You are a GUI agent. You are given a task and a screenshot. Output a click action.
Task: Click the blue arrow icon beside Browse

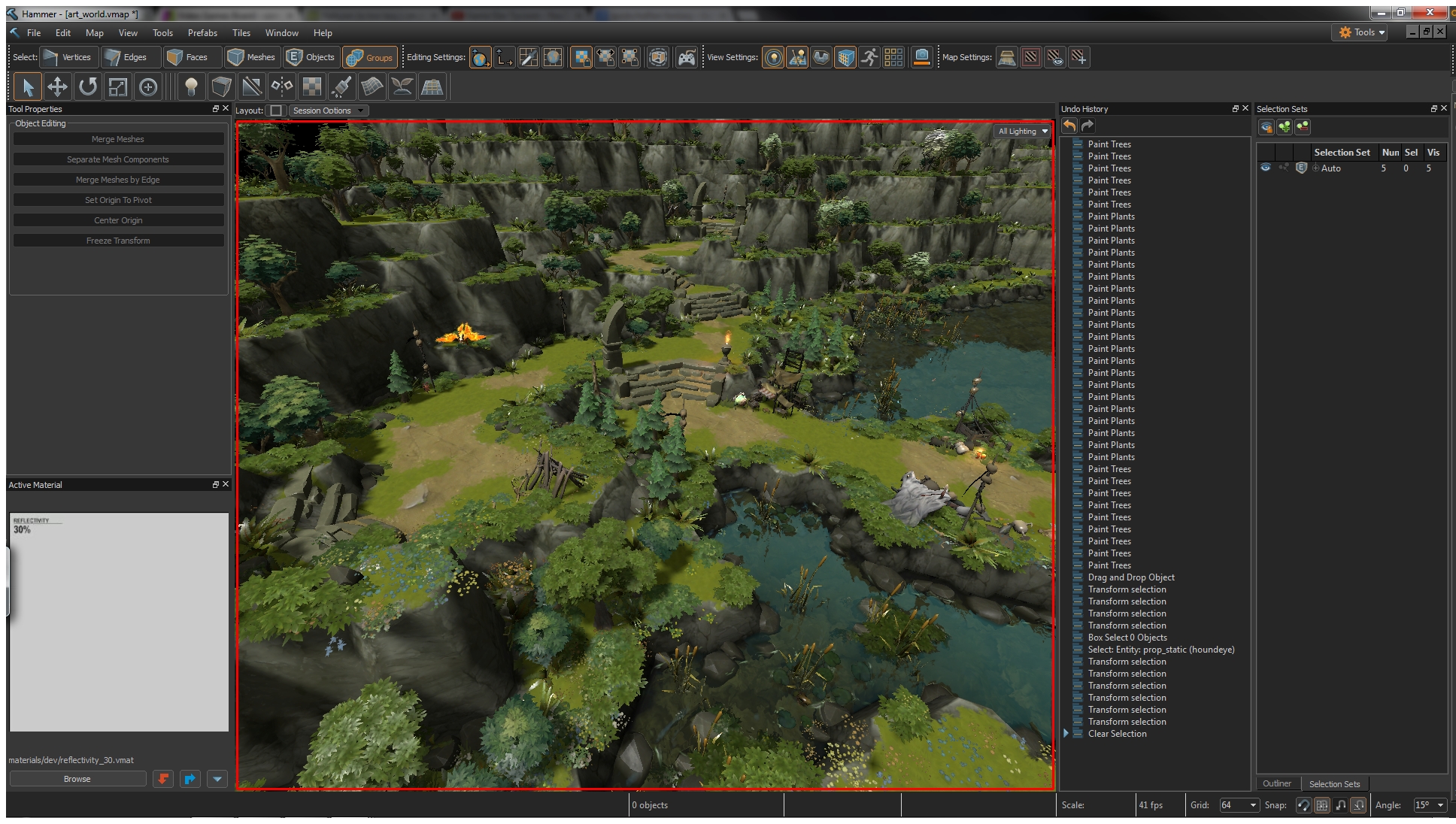click(190, 779)
